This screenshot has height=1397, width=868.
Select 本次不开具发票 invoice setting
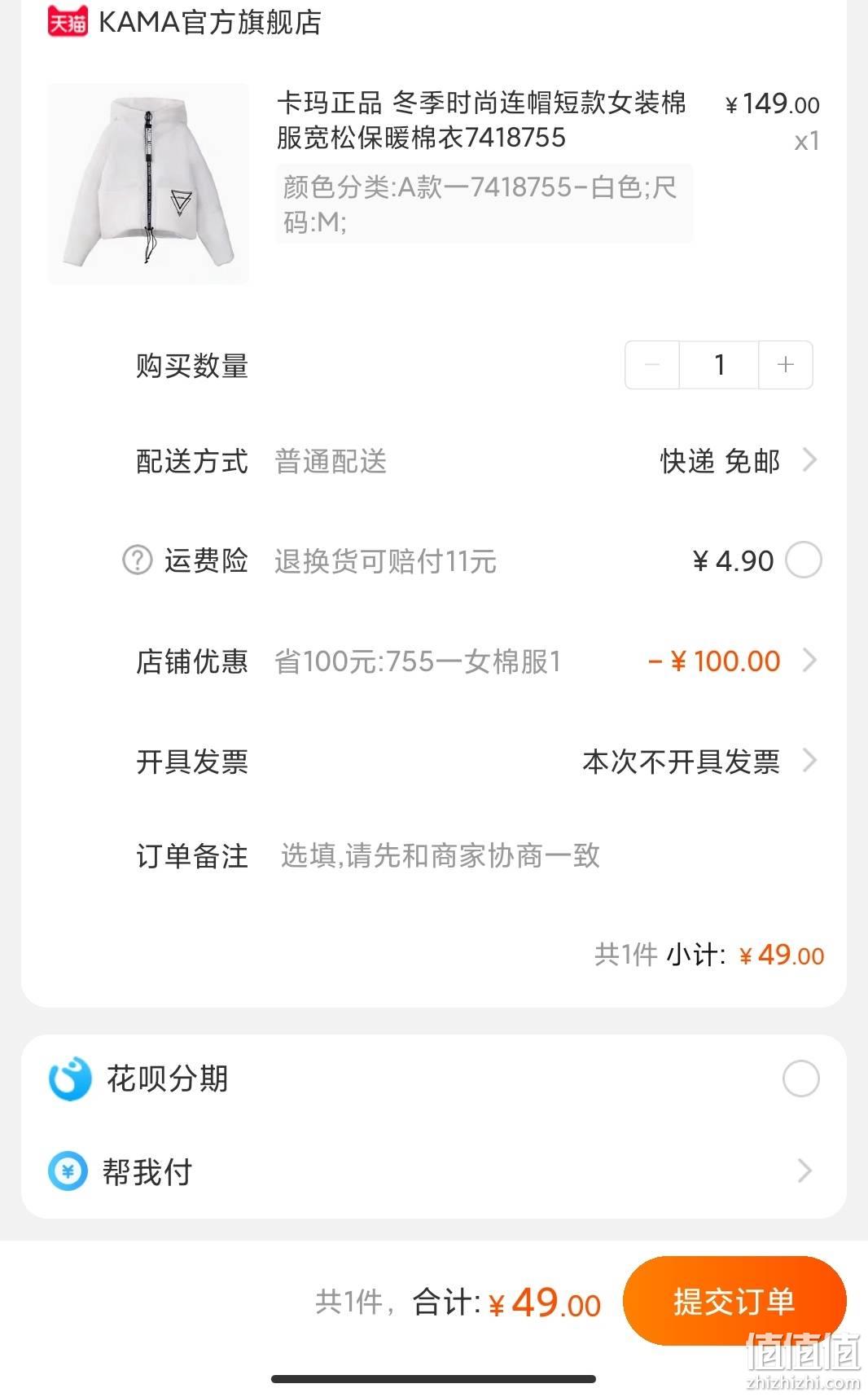click(681, 762)
